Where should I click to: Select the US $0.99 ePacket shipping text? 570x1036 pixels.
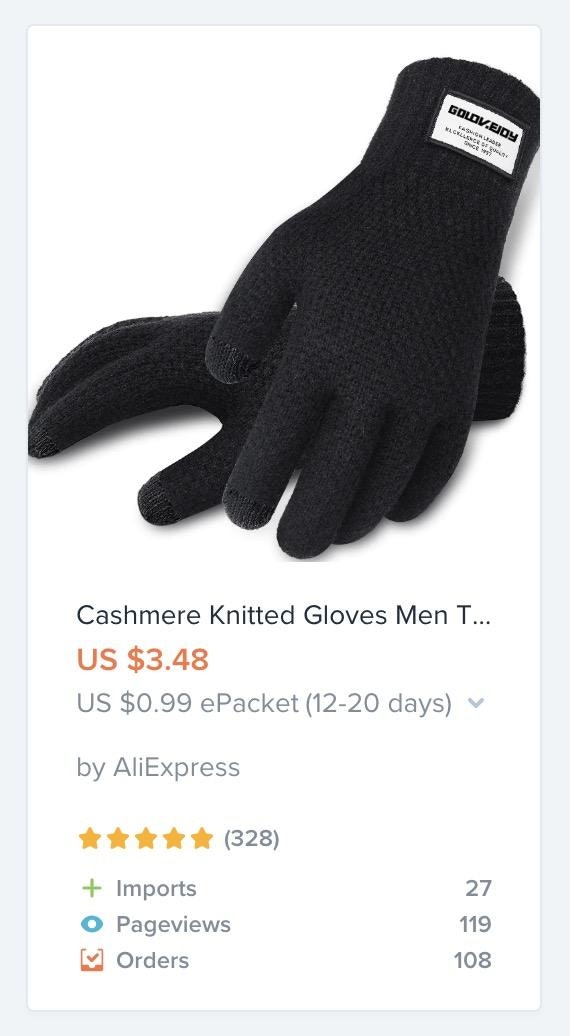(x=264, y=703)
